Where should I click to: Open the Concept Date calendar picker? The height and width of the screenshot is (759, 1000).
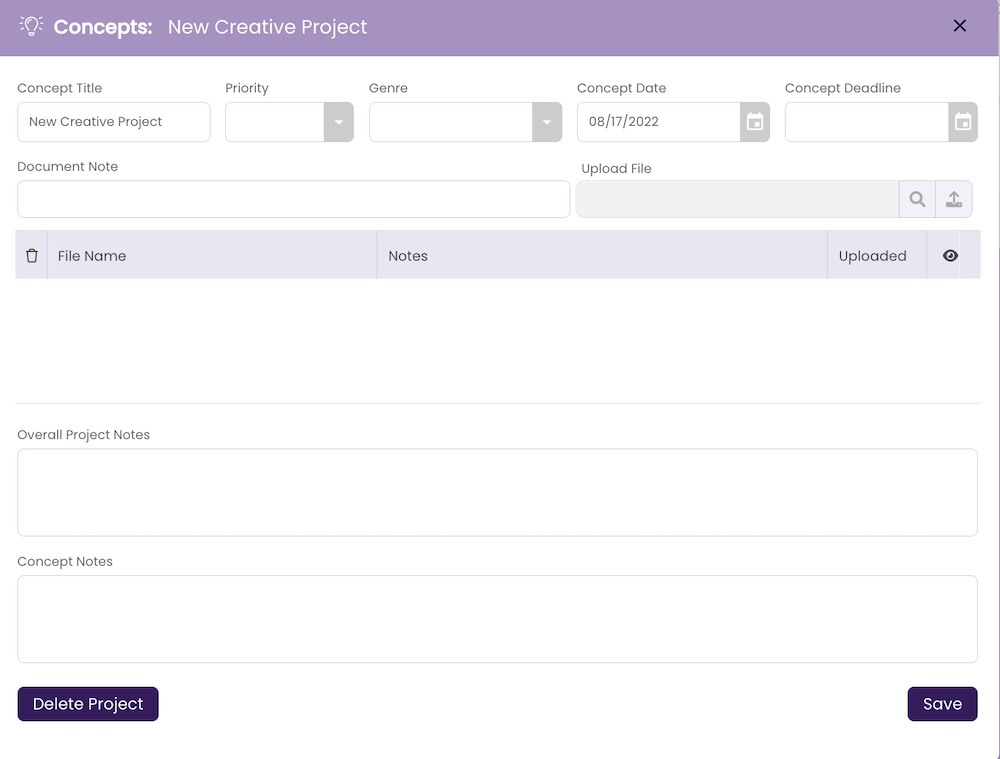[x=754, y=122]
